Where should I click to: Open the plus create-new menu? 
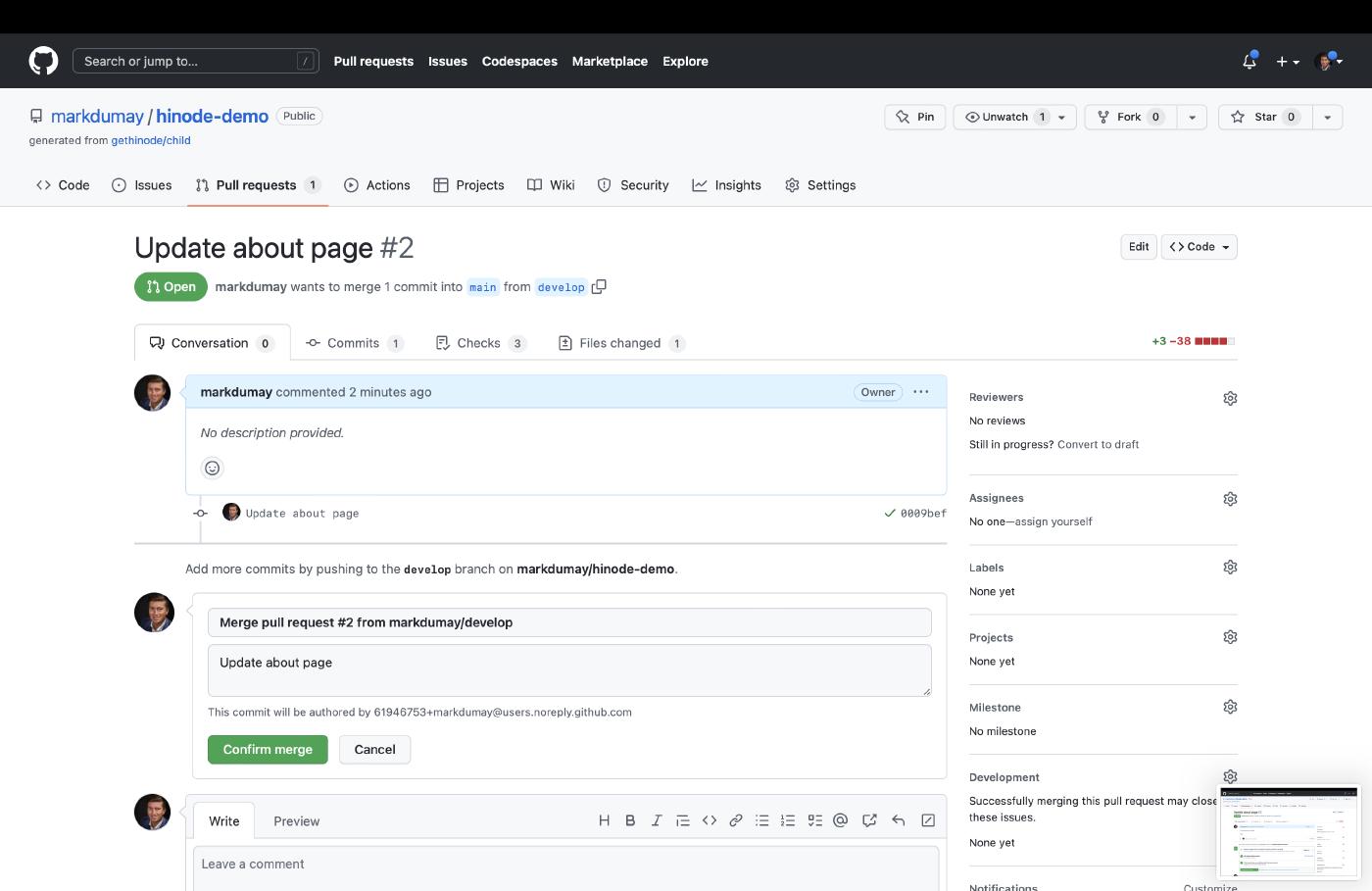coord(1288,61)
